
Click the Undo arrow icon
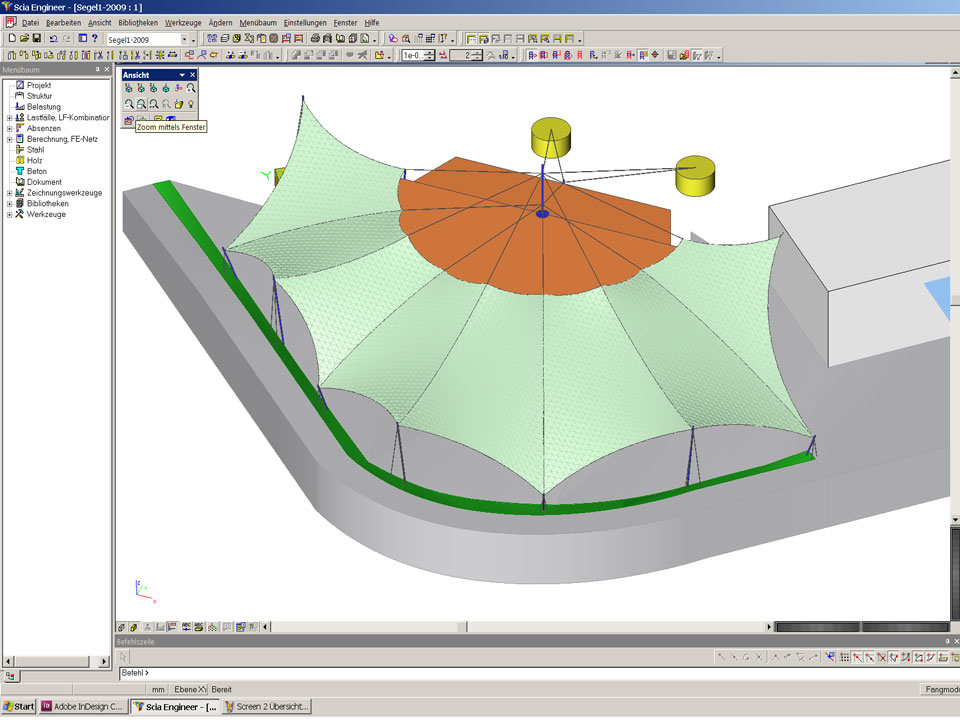point(53,38)
